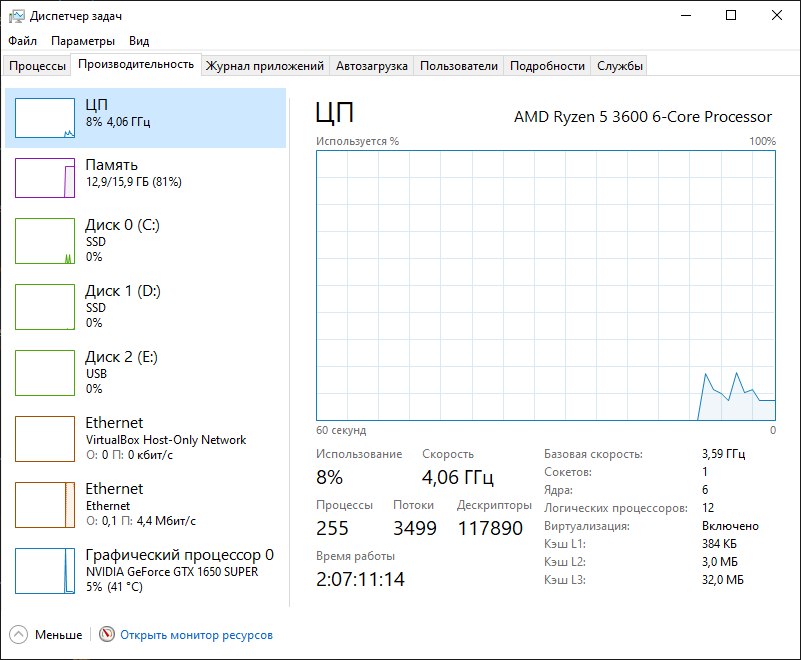Click the large ЦП heading

click(x=335, y=112)
